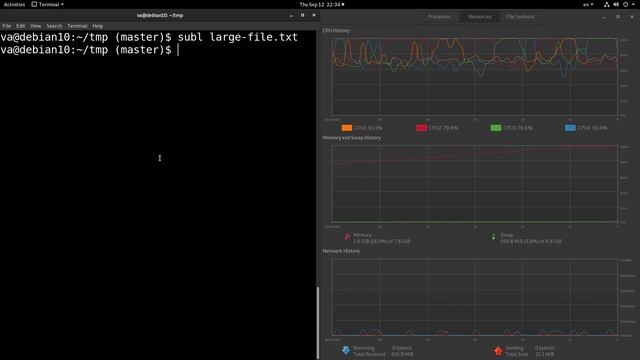
Task: Open the Terminal app menu in top bar
Action: tap(48, 4)
